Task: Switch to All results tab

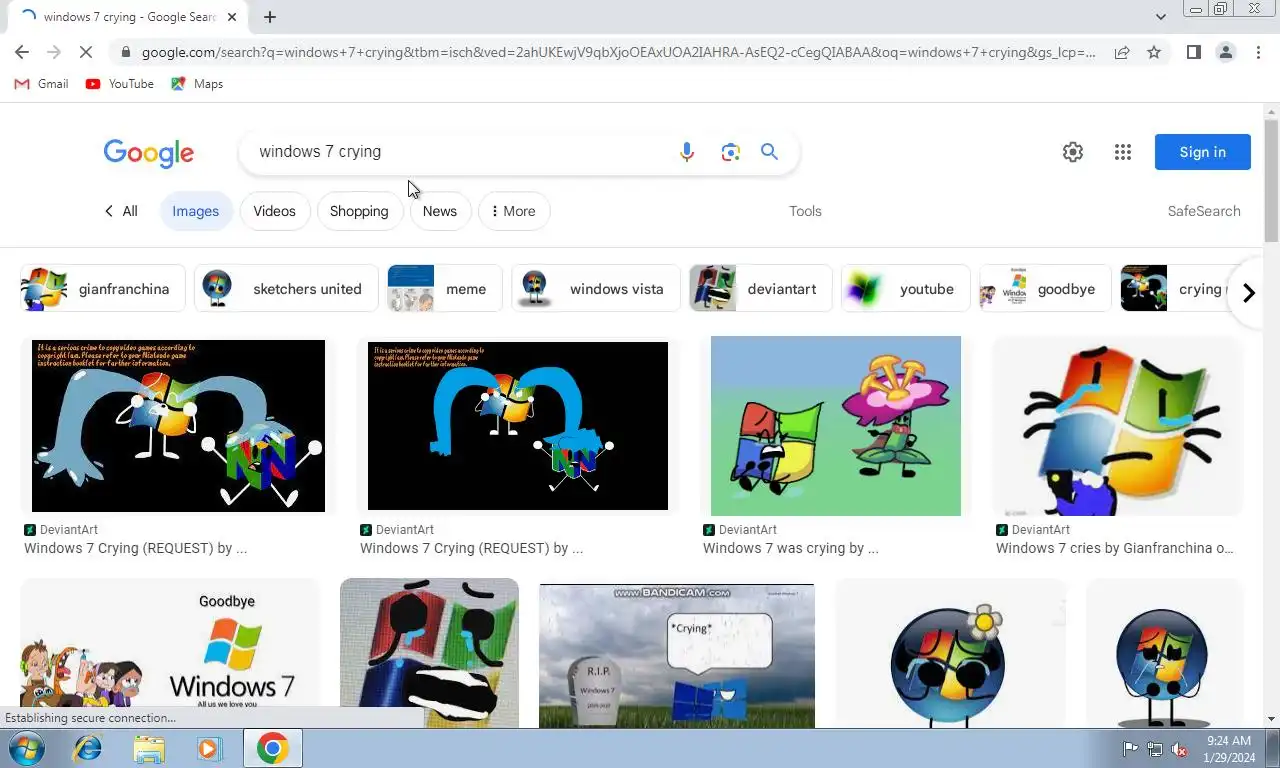Action: coord(121,211)
